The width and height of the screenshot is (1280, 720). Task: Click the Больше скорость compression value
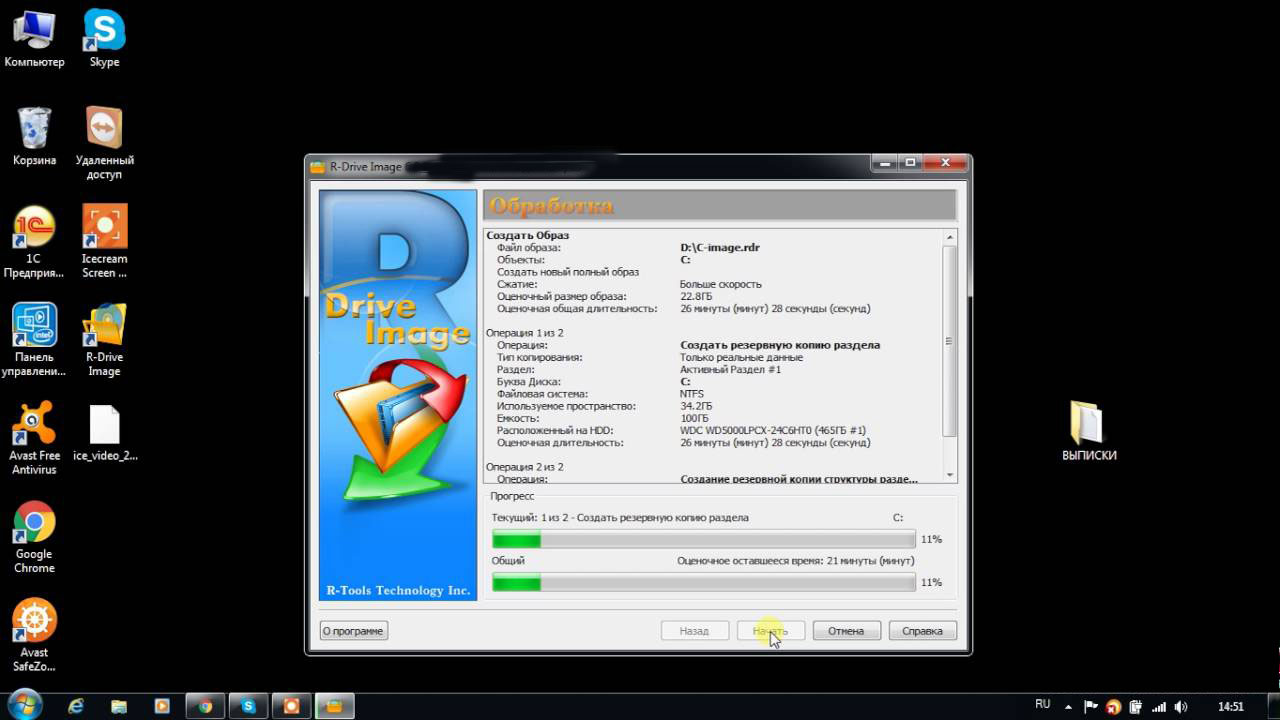(720, 284)
